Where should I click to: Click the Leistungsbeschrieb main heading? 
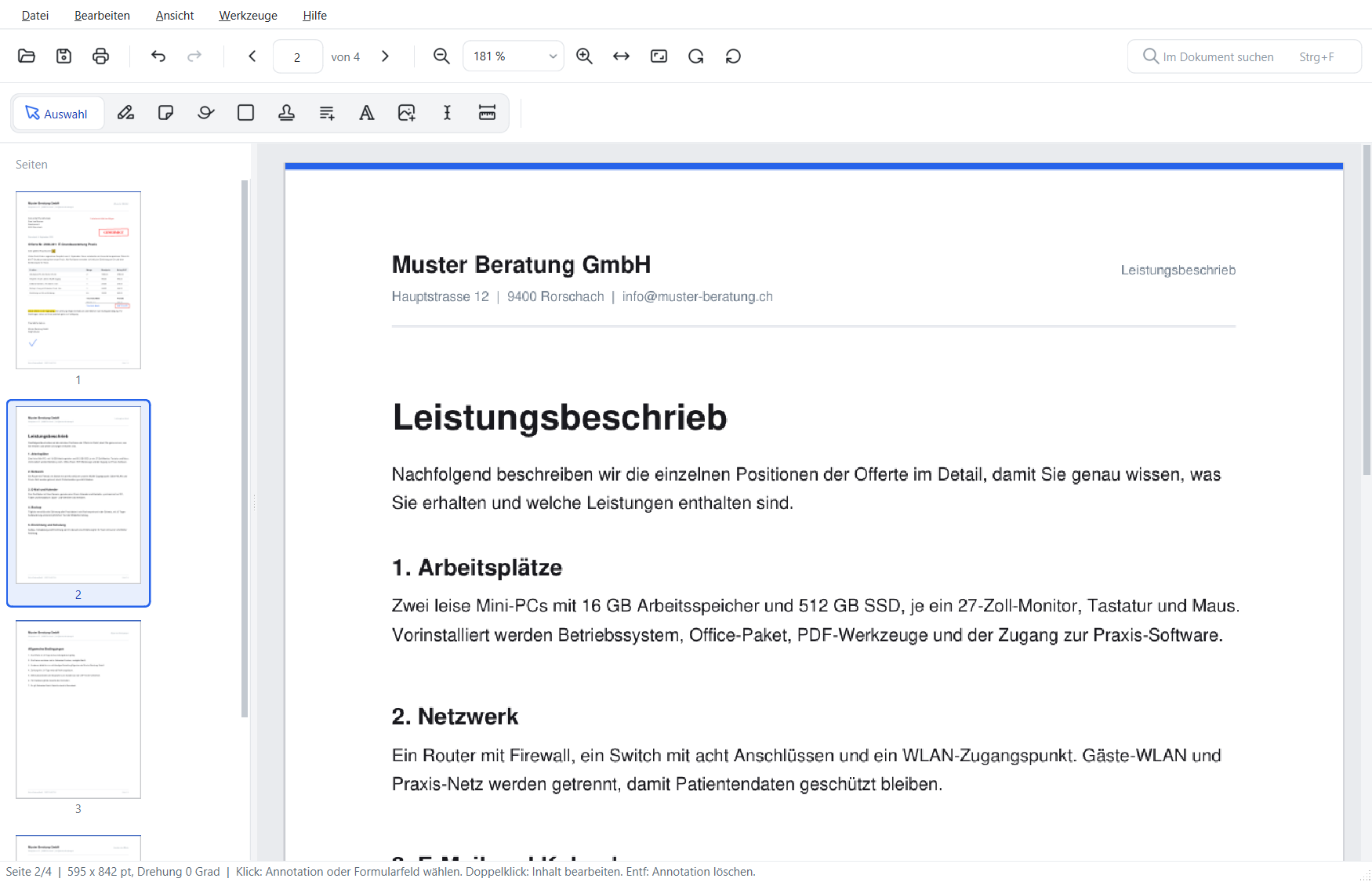tap(560, 417)
